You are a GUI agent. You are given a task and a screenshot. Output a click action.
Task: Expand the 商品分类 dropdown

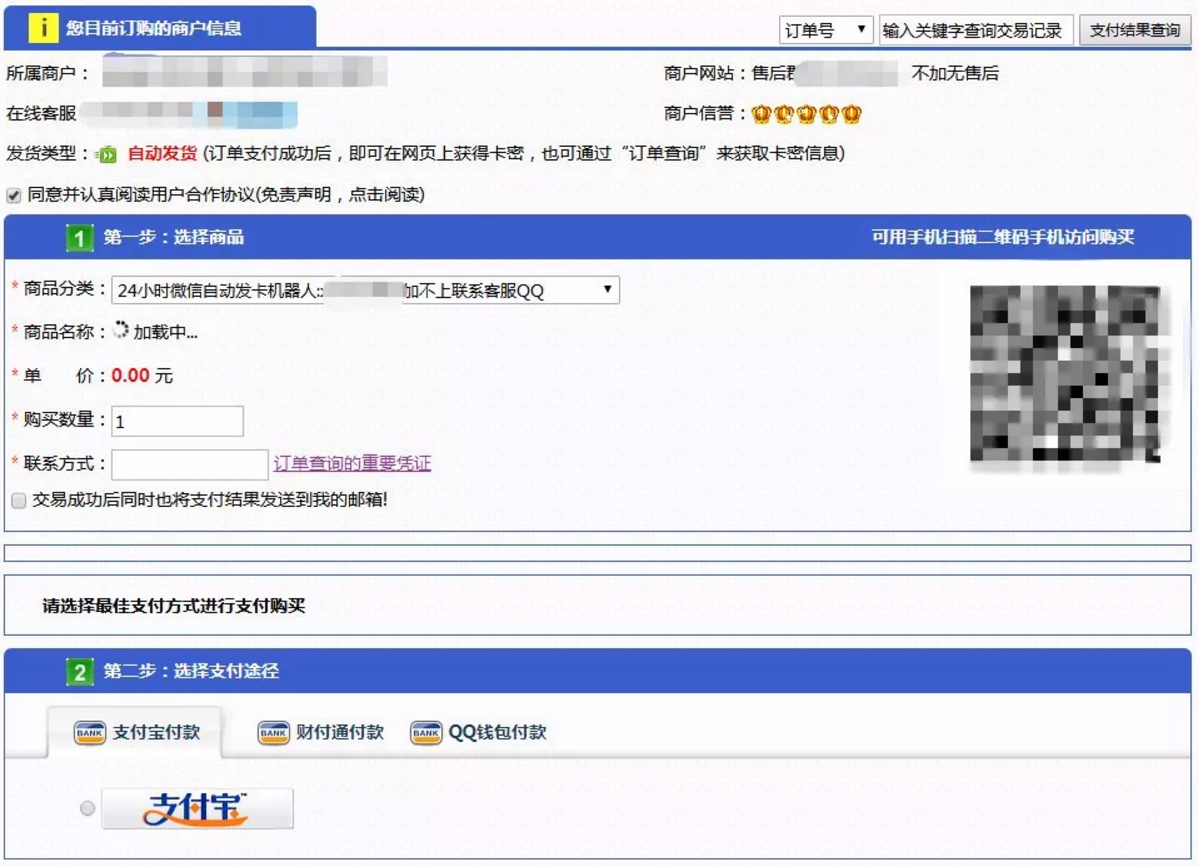pos(365,290)
